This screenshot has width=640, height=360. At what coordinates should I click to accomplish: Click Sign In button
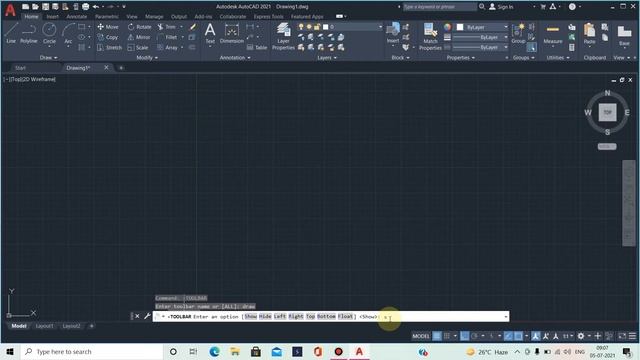tap(501, 7)
